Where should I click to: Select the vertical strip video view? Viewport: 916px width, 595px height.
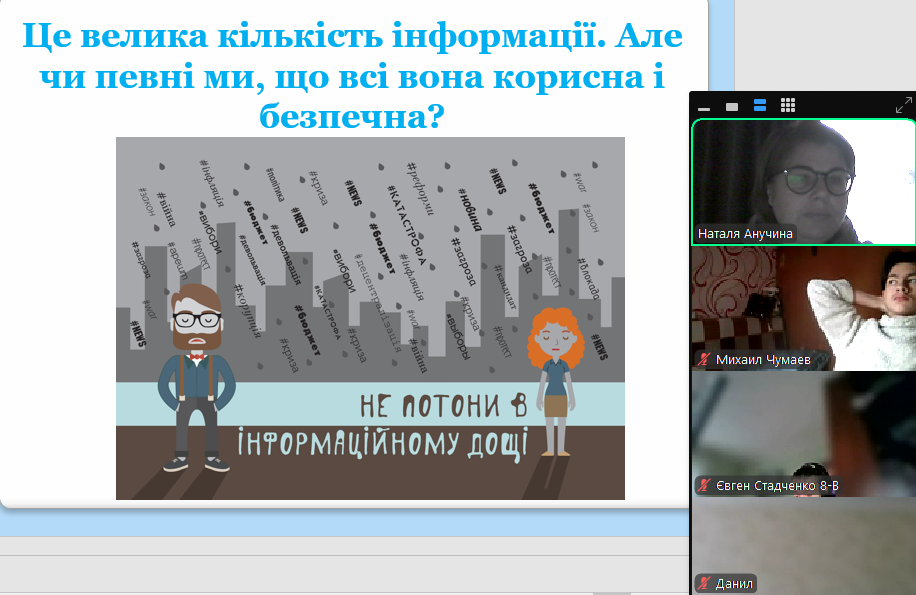tap(760, 105)
